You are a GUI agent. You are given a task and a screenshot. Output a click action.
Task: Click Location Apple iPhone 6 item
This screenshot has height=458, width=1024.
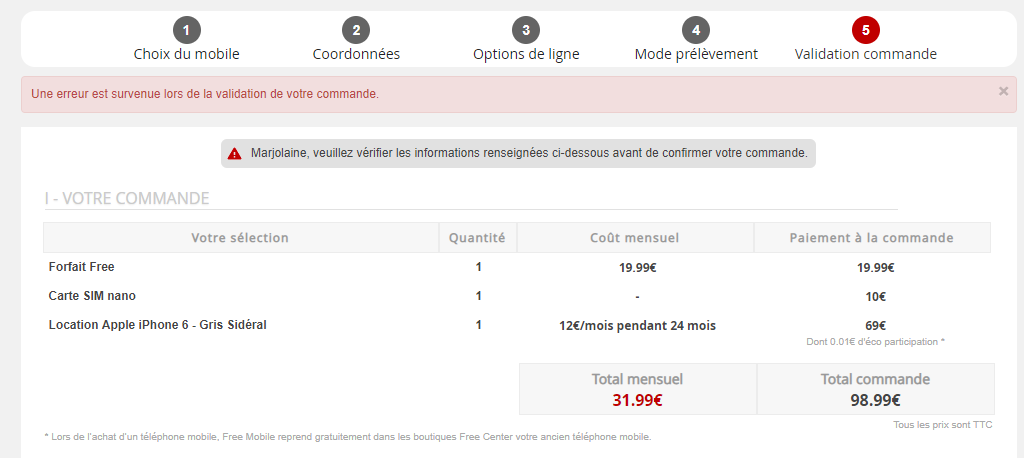coord(157,325)
